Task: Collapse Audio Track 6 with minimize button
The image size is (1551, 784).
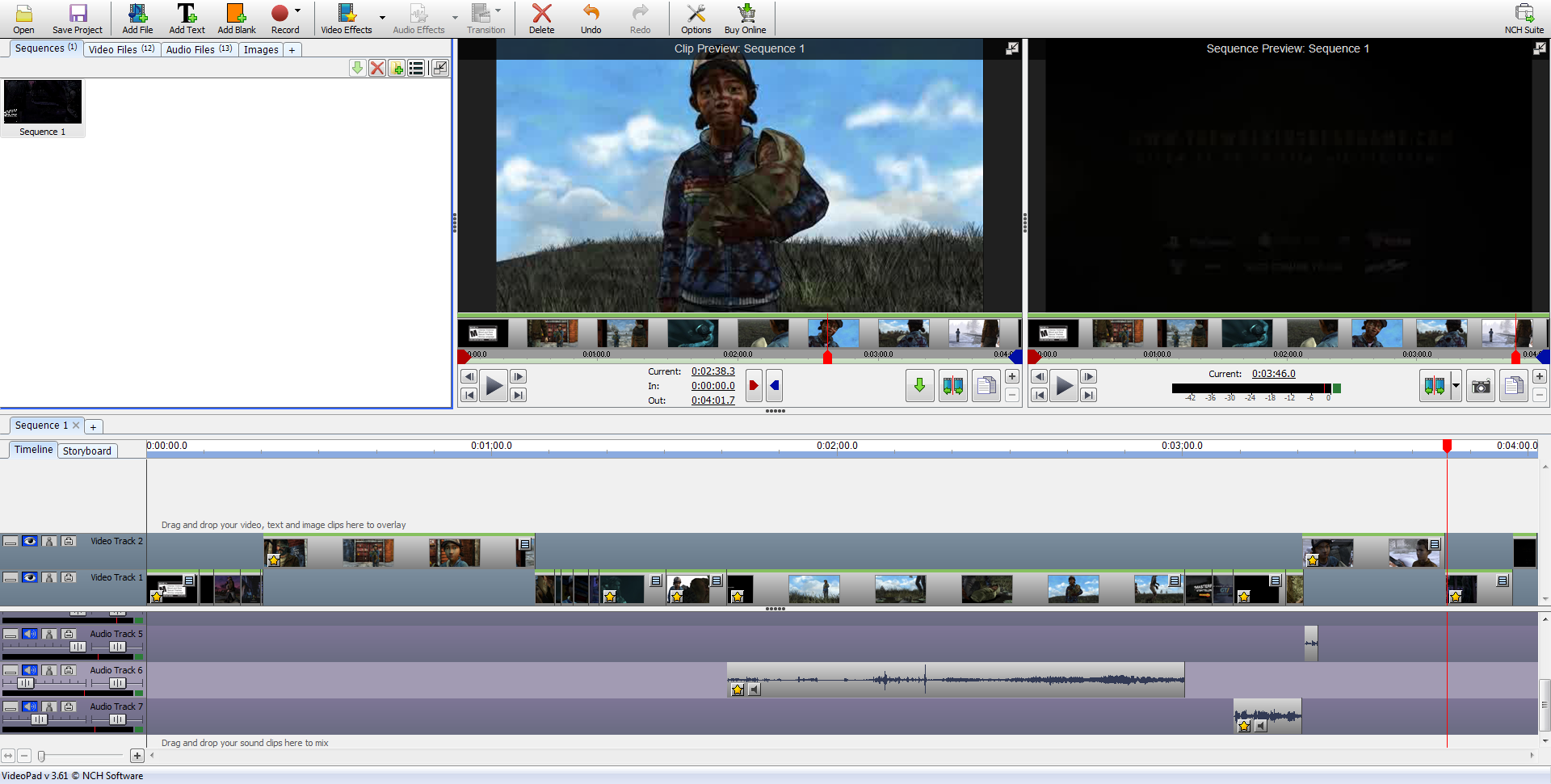Action: click(11, 670)
